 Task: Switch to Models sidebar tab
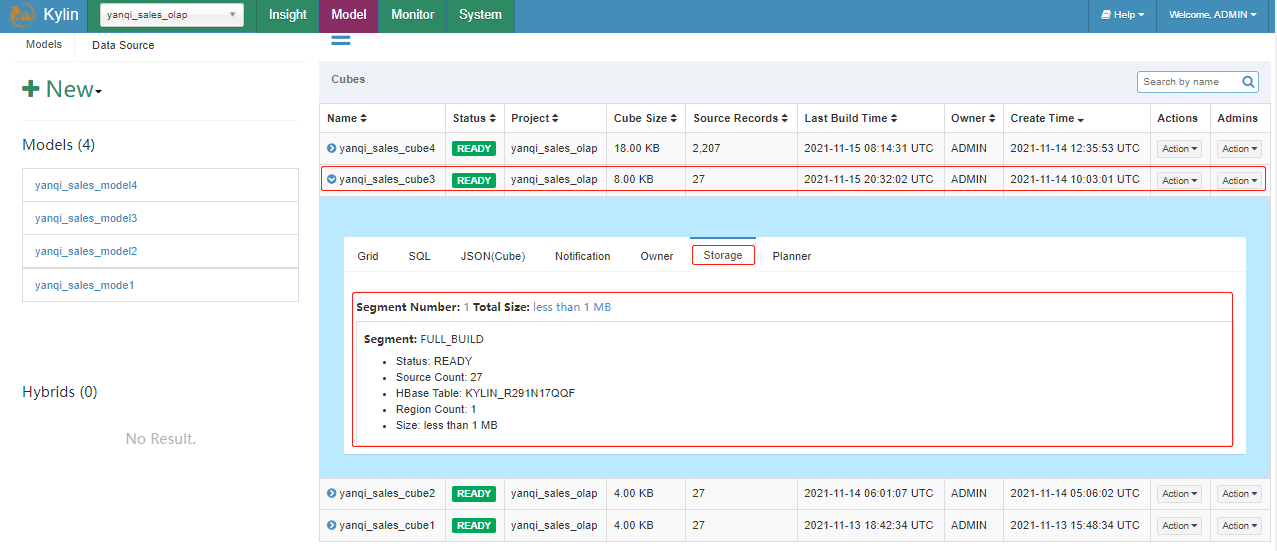pyautogui.click(x=44, y=45)
